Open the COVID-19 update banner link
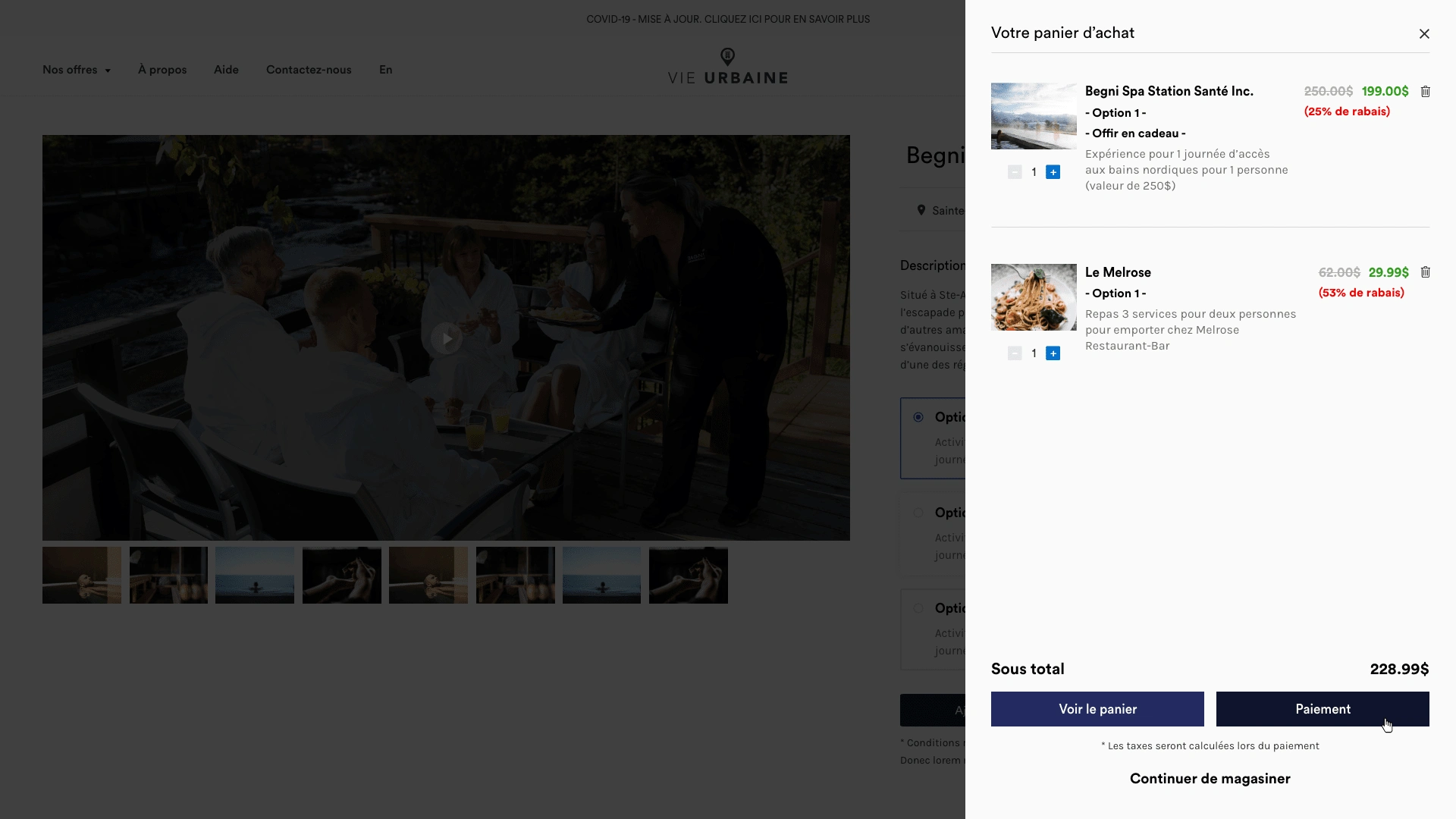This screenshot has width=1456, height=819. pyautogui.click(x=728, y=19)
